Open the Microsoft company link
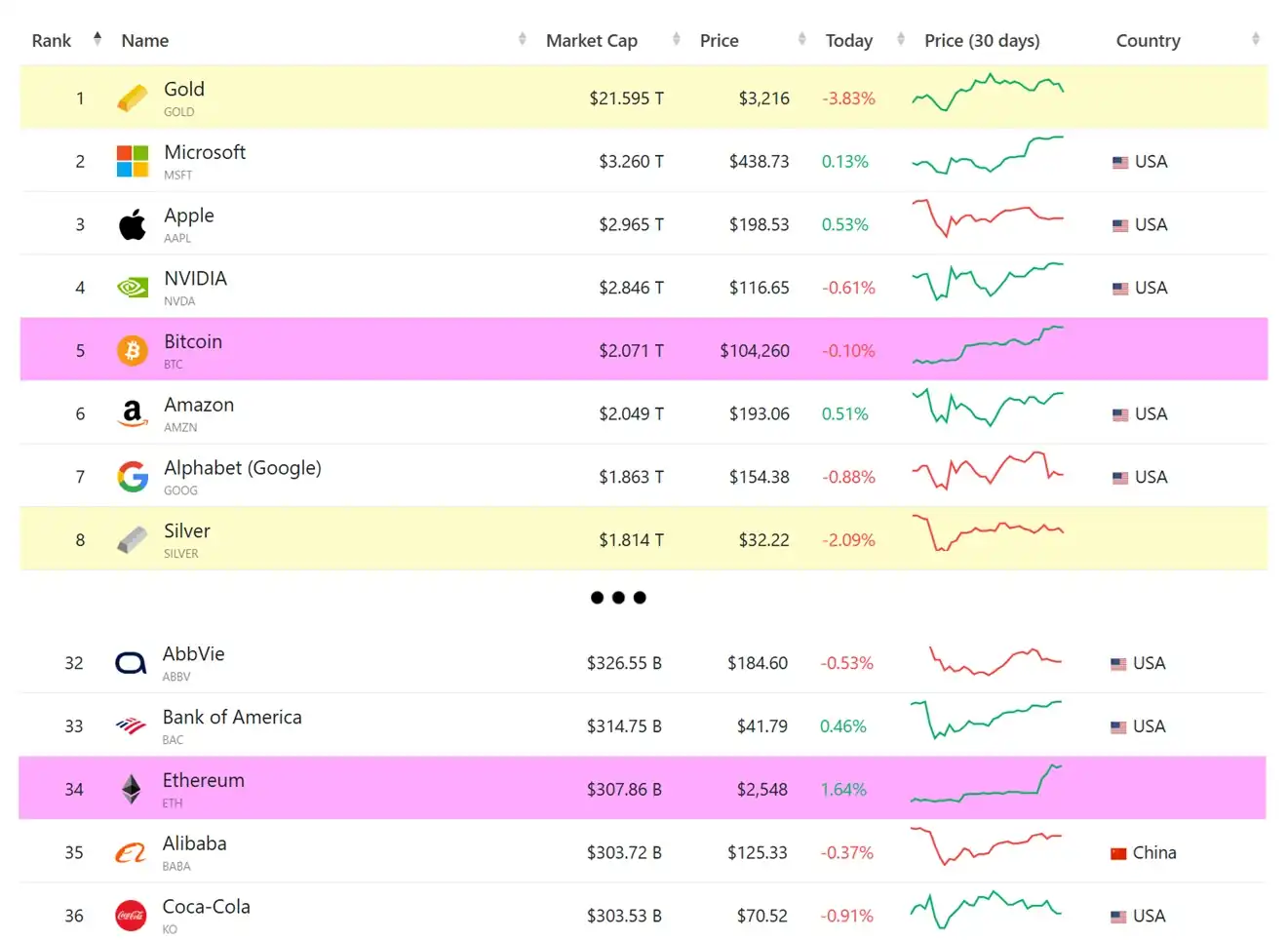Image resolution: width=1288 pixels, height=940 pixels. pyautogui.click(x=205, y=152)
